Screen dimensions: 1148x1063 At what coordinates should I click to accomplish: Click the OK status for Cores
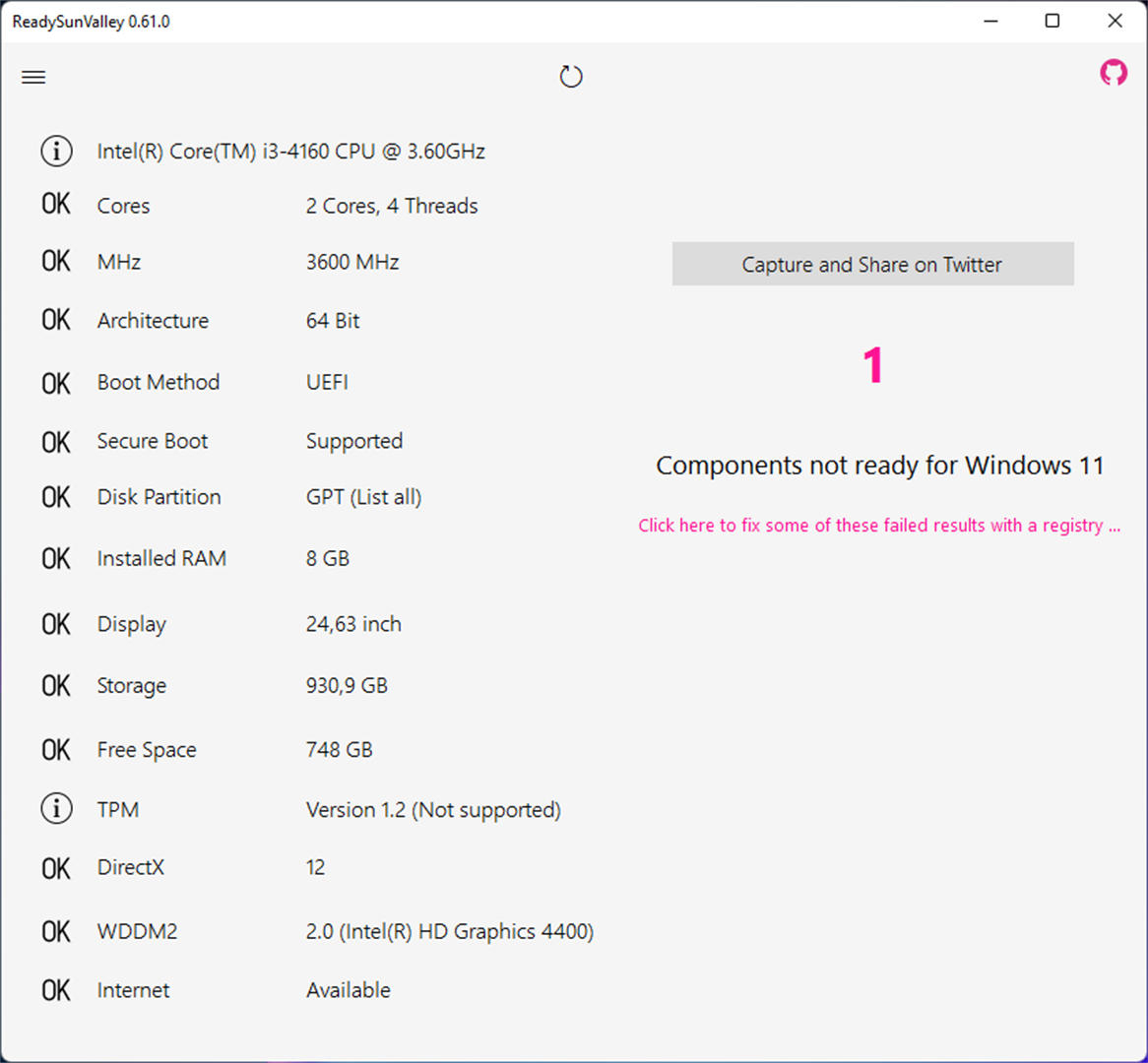[56, 205]
